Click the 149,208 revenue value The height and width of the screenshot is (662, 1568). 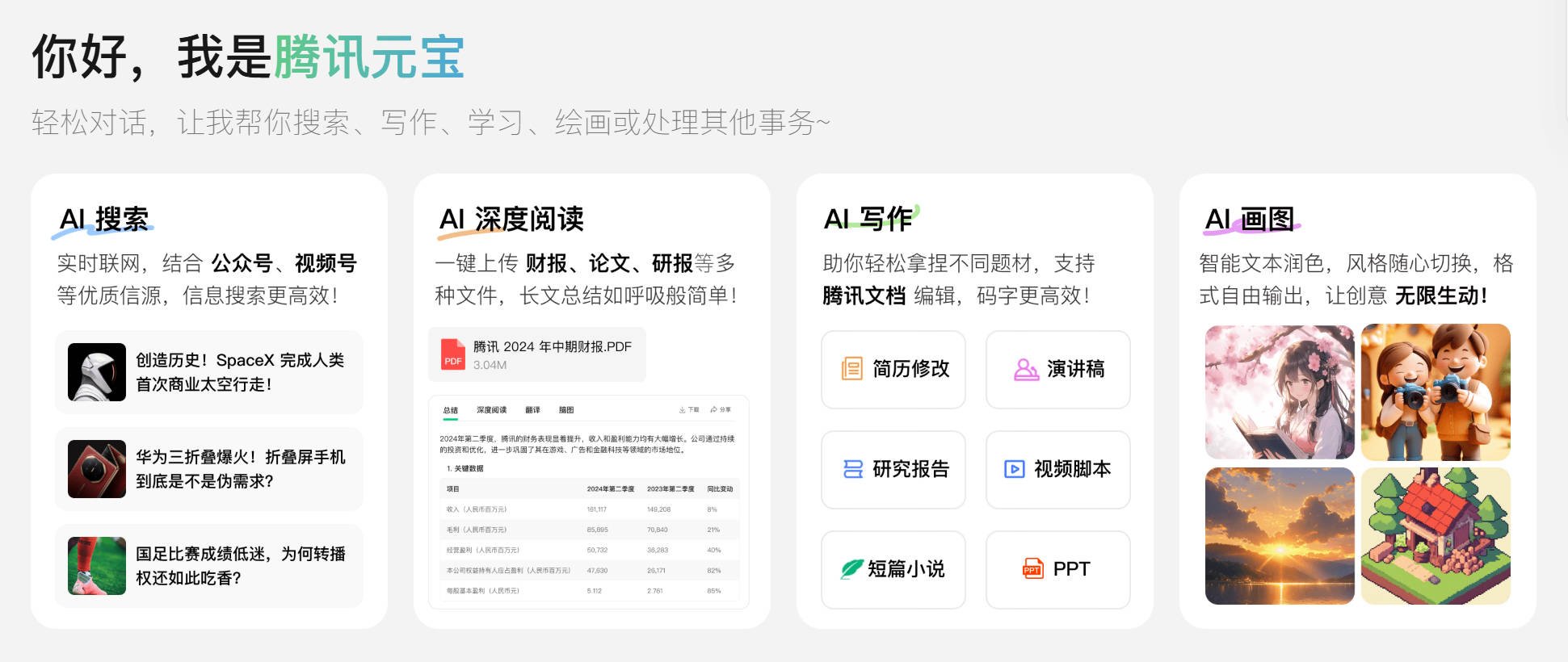click(658, 509)
